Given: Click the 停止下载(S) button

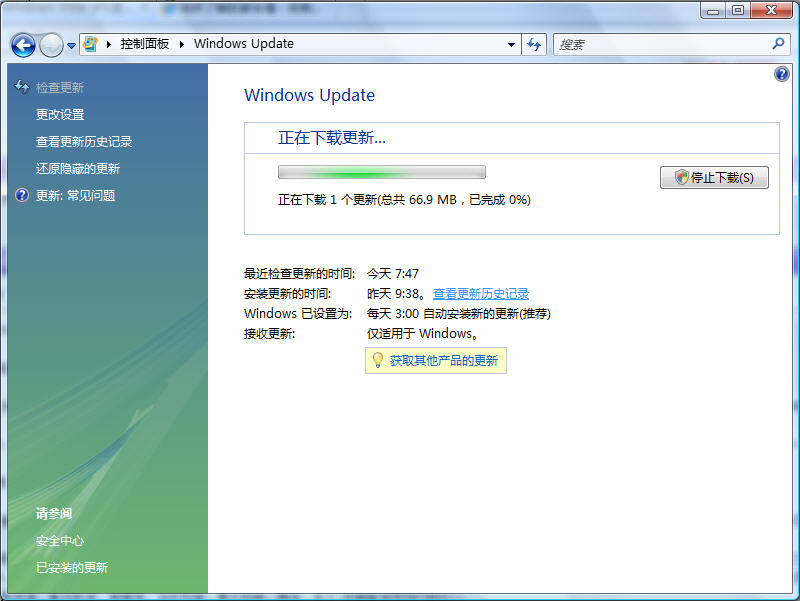Looking at the screenshot, I should point(714,178).
